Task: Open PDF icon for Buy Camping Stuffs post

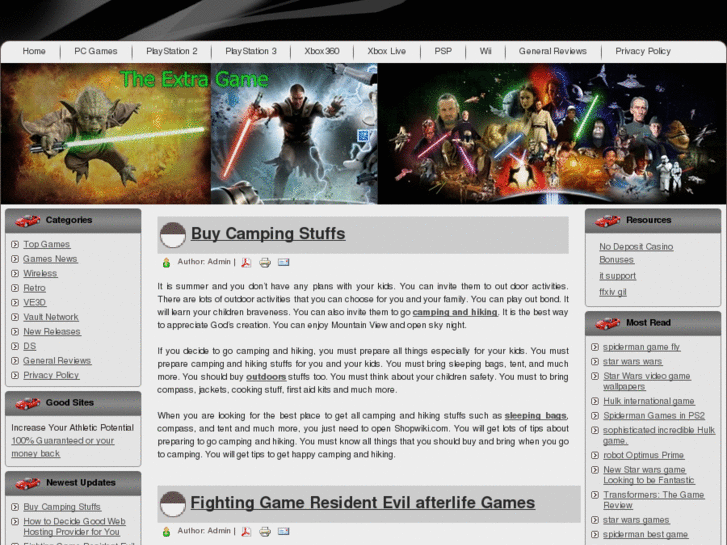Action: (x=246, y=263)
